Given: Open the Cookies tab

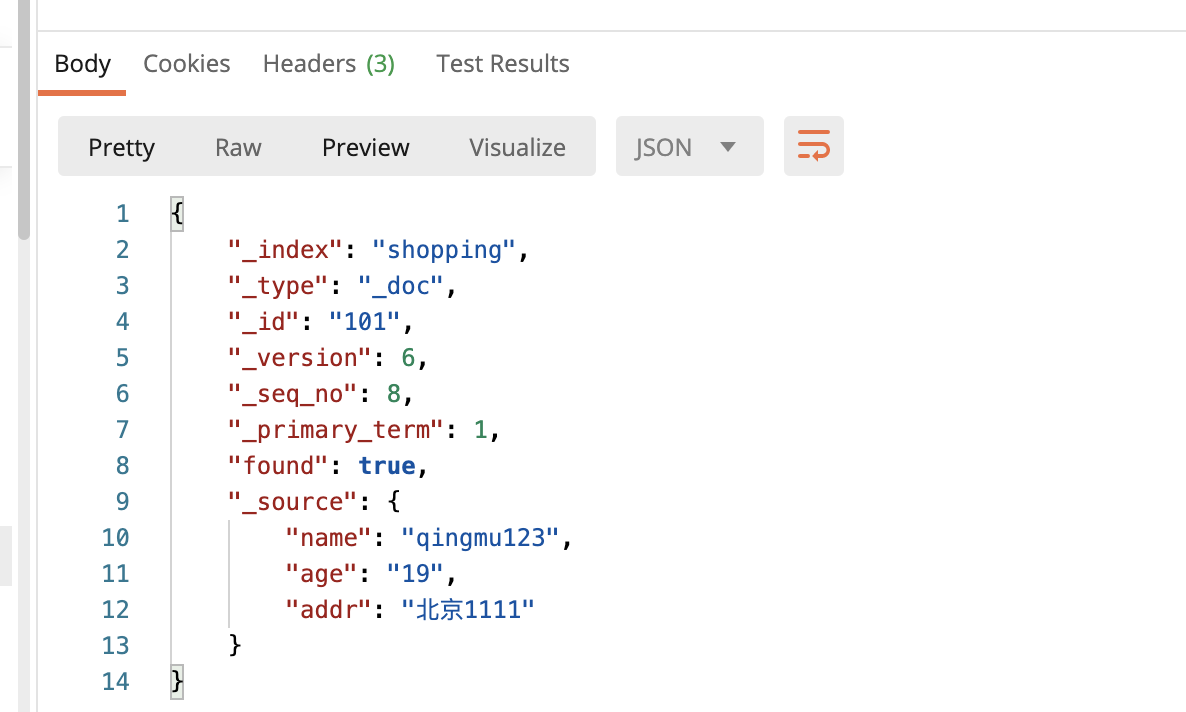Looking at the screenshot, I should pos(187,64).
